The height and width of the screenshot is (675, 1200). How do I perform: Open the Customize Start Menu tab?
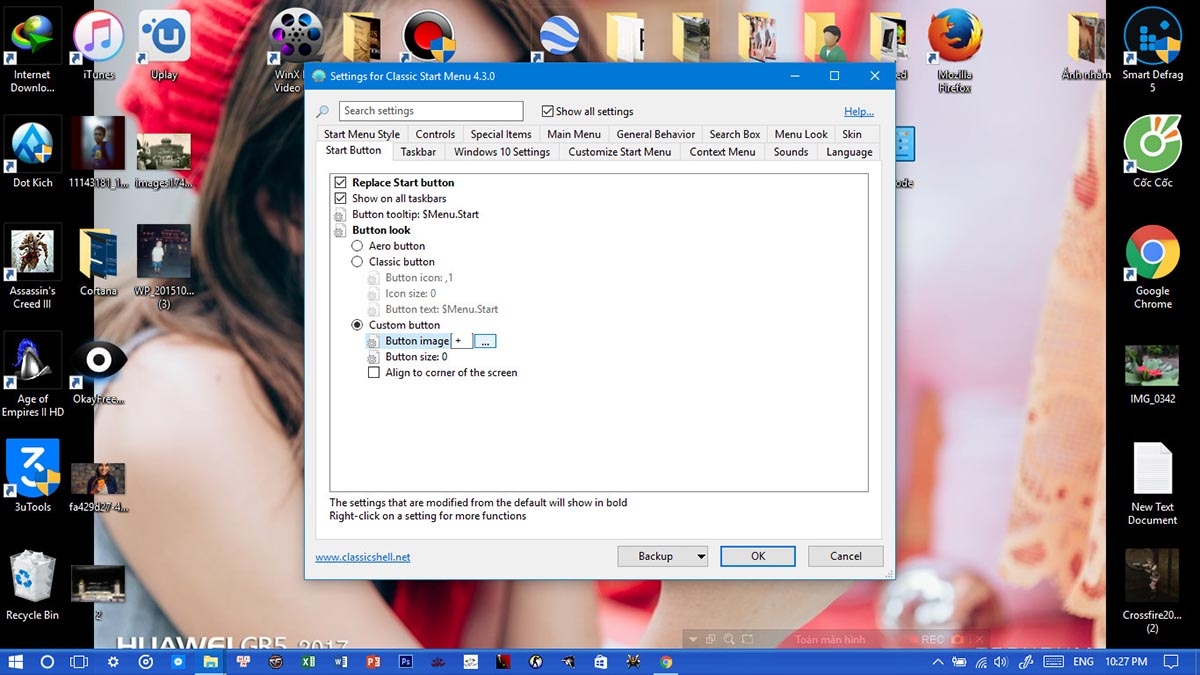pos(620,152)
